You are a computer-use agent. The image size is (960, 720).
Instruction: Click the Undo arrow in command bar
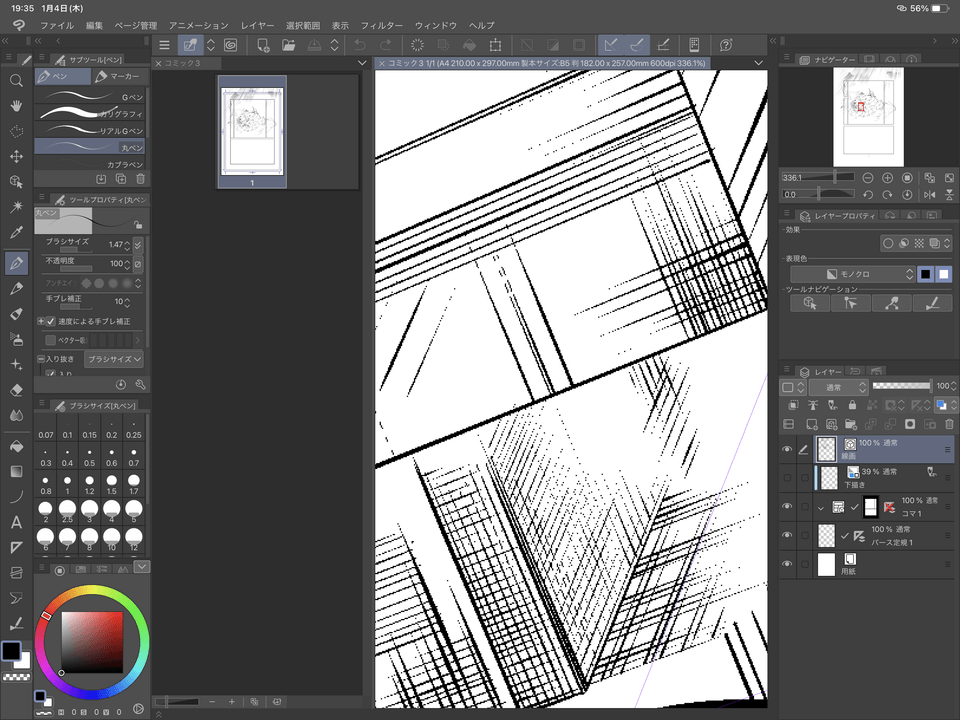pos(360,45)
